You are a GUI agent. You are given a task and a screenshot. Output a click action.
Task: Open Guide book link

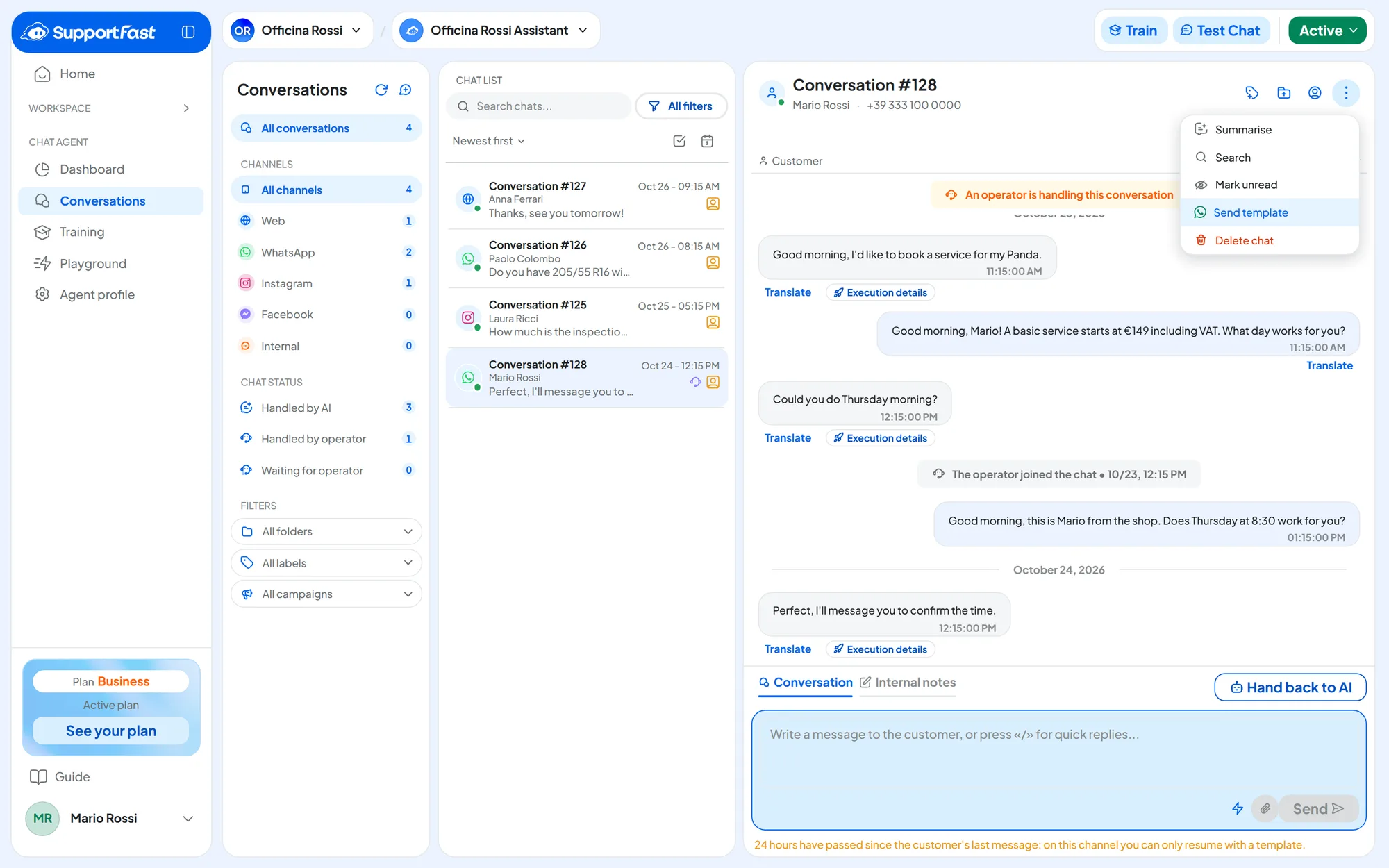(x=60, y=776)
